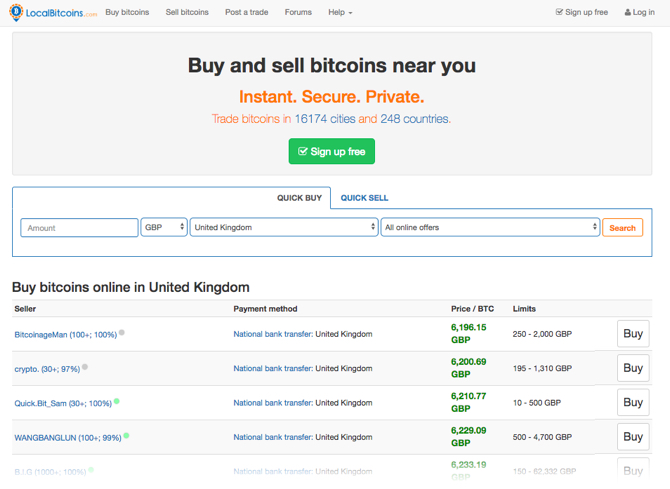The width and height of the screenshot is (670, 489).
Task: Open seller crypto. profile
Action: [x=47, y=369]
